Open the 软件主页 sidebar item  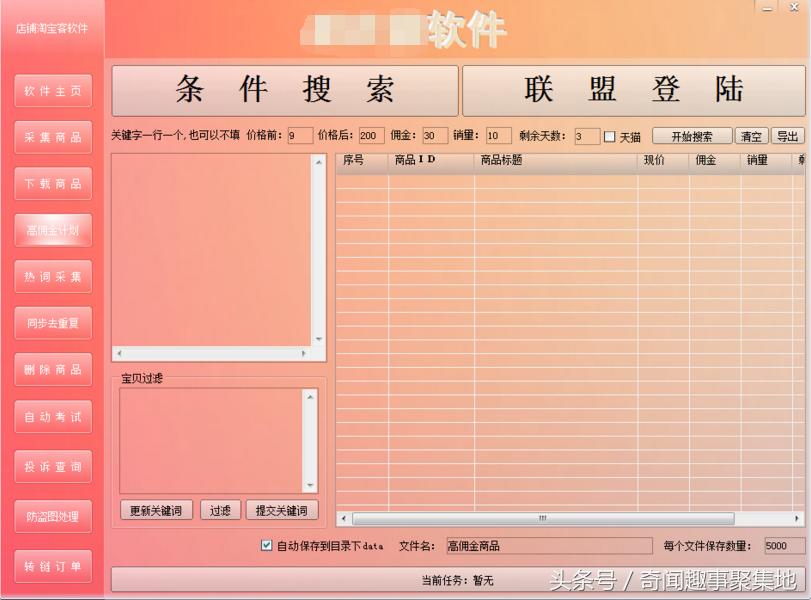point(52,90)
